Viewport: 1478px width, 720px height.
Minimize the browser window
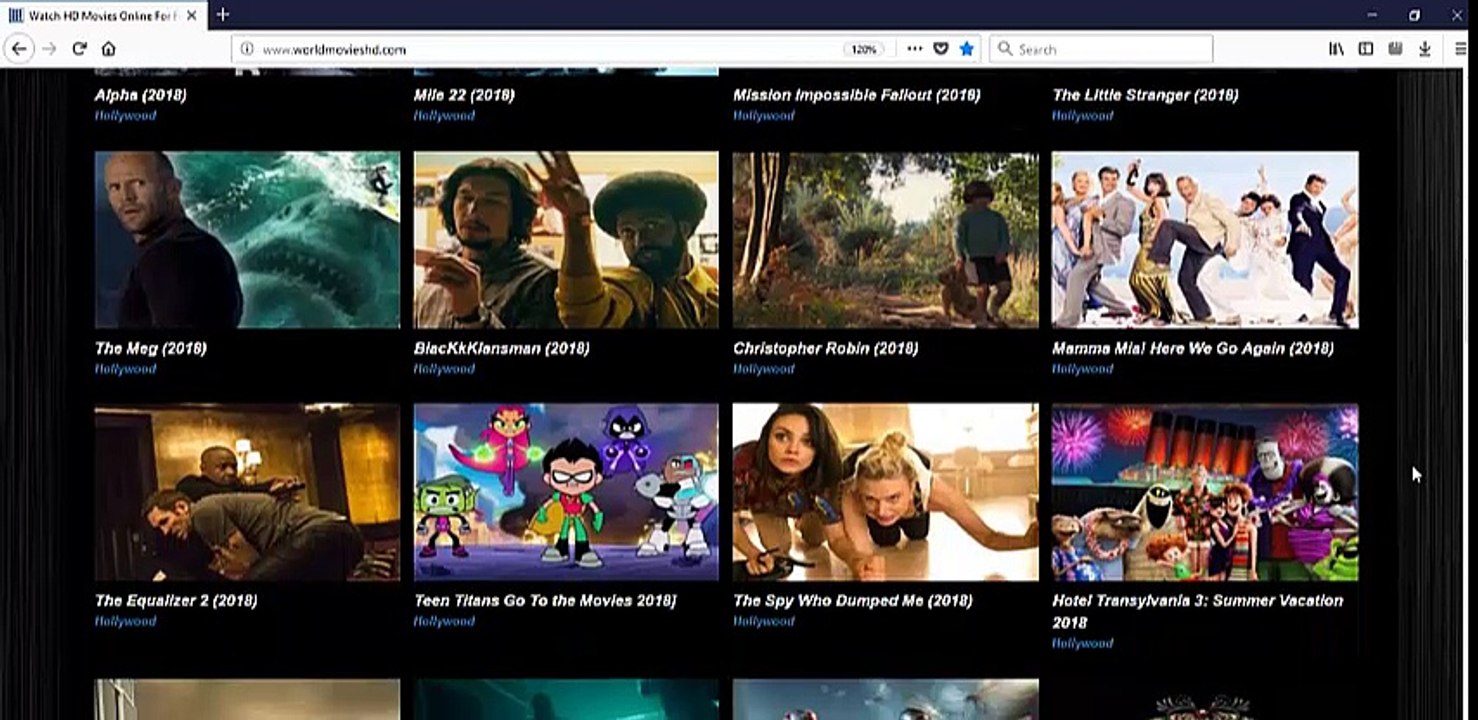pyautogui.click(x=1372, y=15)
